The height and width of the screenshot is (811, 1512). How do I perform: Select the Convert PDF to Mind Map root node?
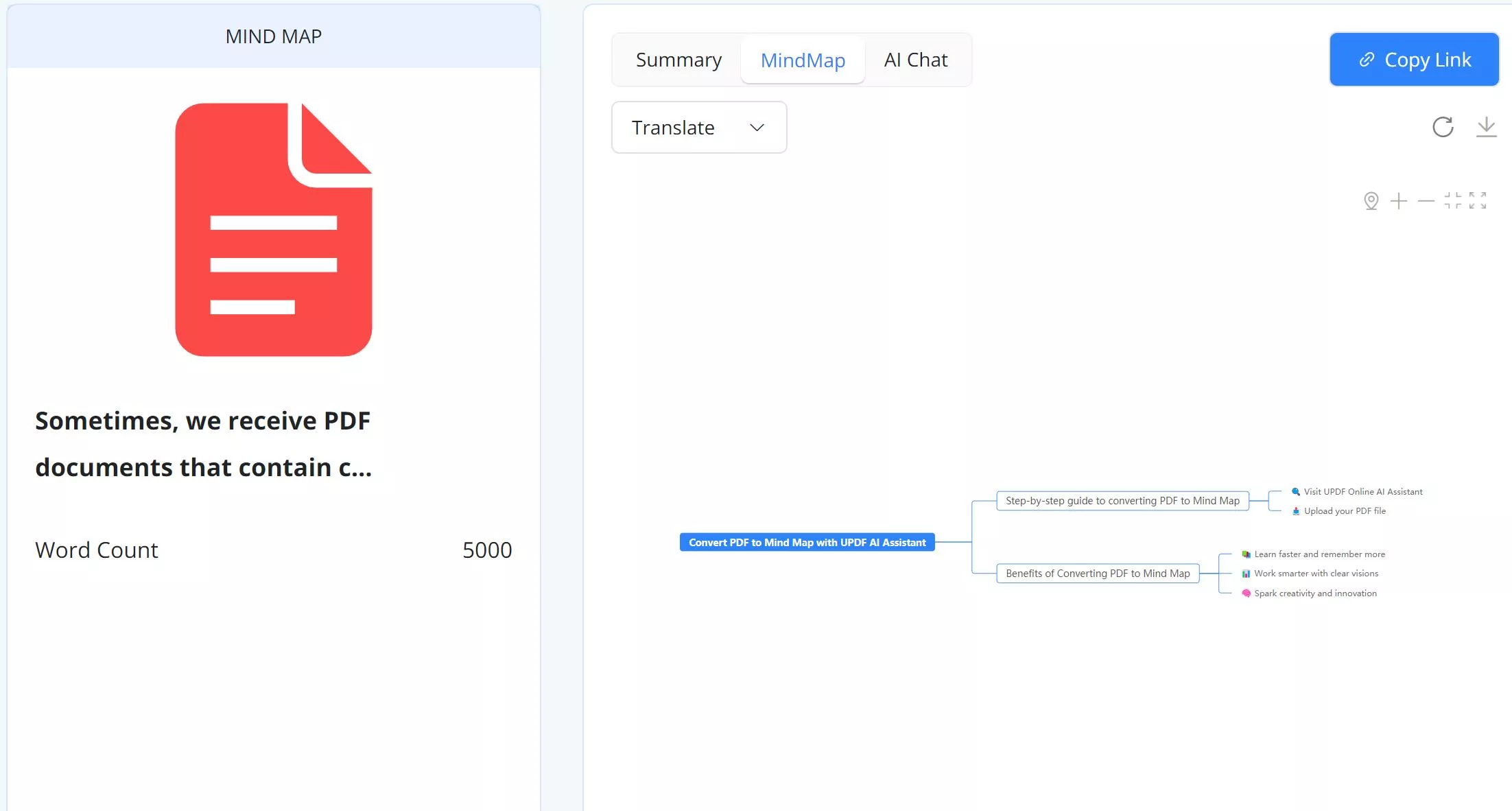point(807,542)
